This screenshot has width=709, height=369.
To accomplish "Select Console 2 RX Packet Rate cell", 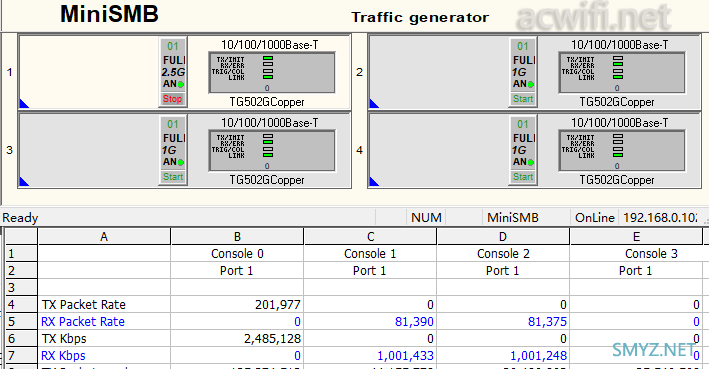I will [503, 322].
